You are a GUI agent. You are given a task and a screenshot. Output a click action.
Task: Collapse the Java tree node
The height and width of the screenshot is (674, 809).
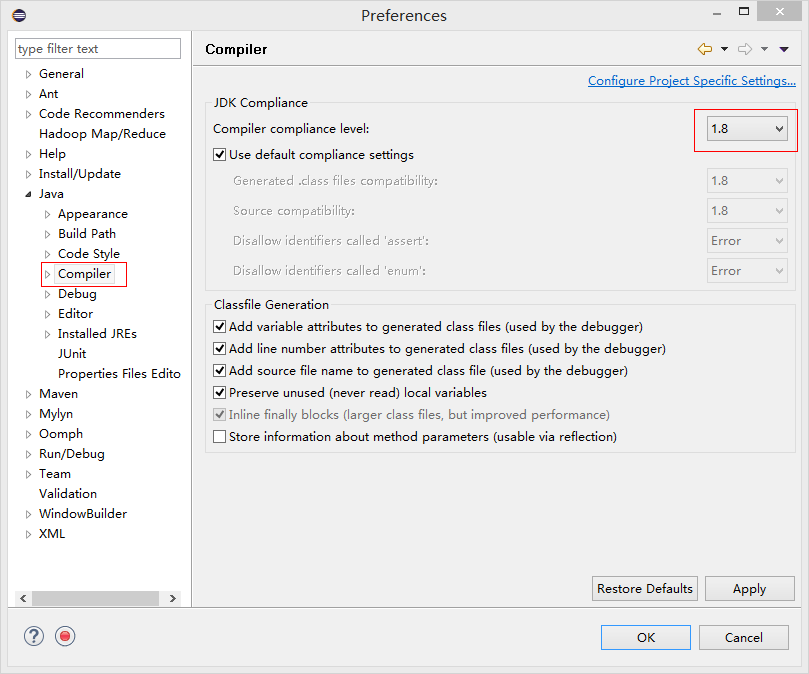pos(28,195)
